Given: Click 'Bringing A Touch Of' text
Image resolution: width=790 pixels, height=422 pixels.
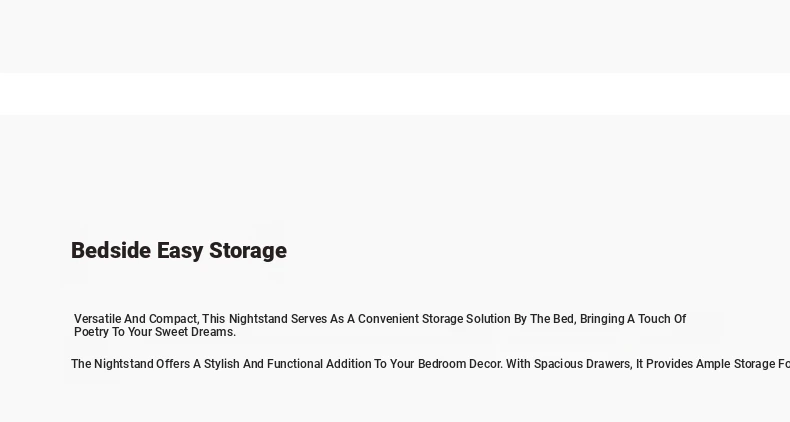Looking at the screenshot, I should coord(633,319).
